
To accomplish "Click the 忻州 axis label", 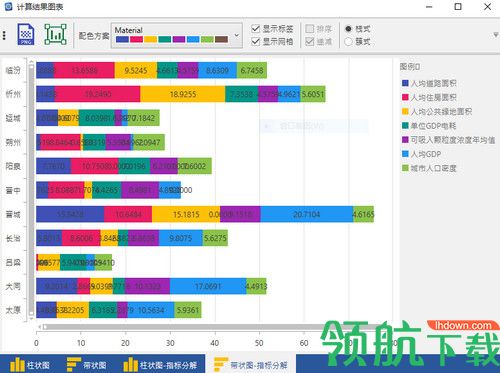I will [13, 94].
